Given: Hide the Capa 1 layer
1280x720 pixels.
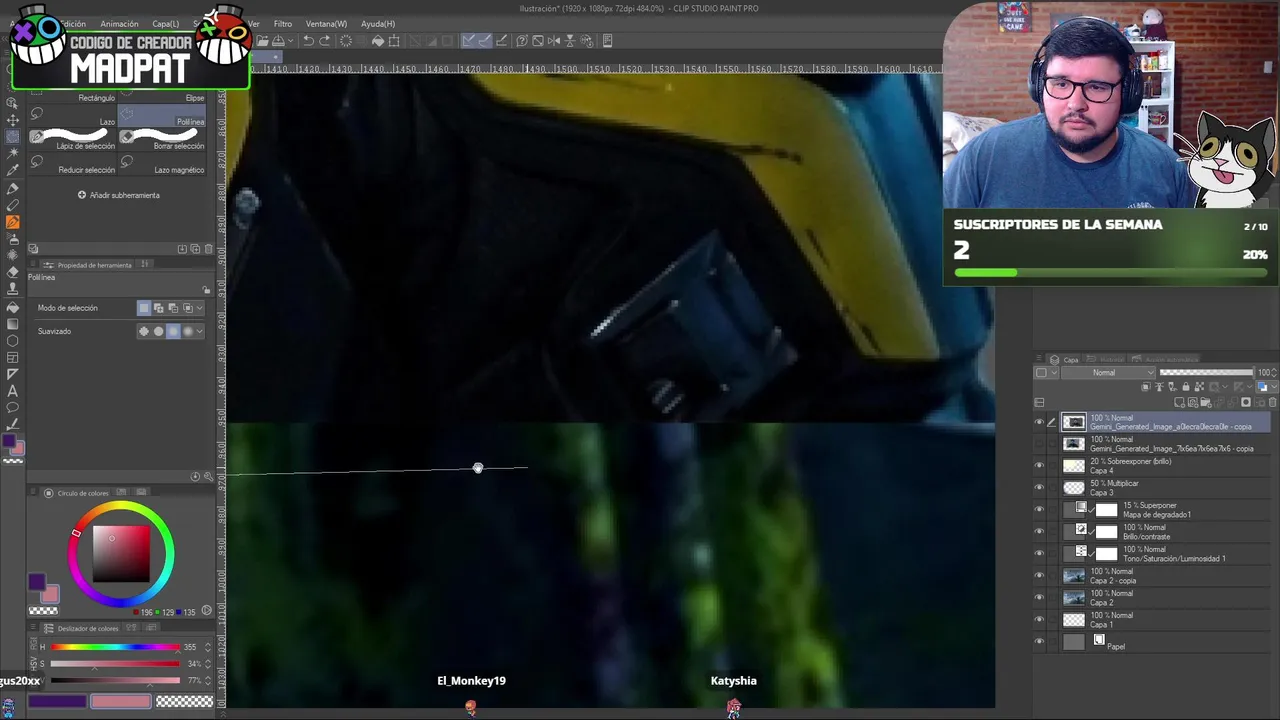Looking at the screenshot, I should click(1039, 620).
